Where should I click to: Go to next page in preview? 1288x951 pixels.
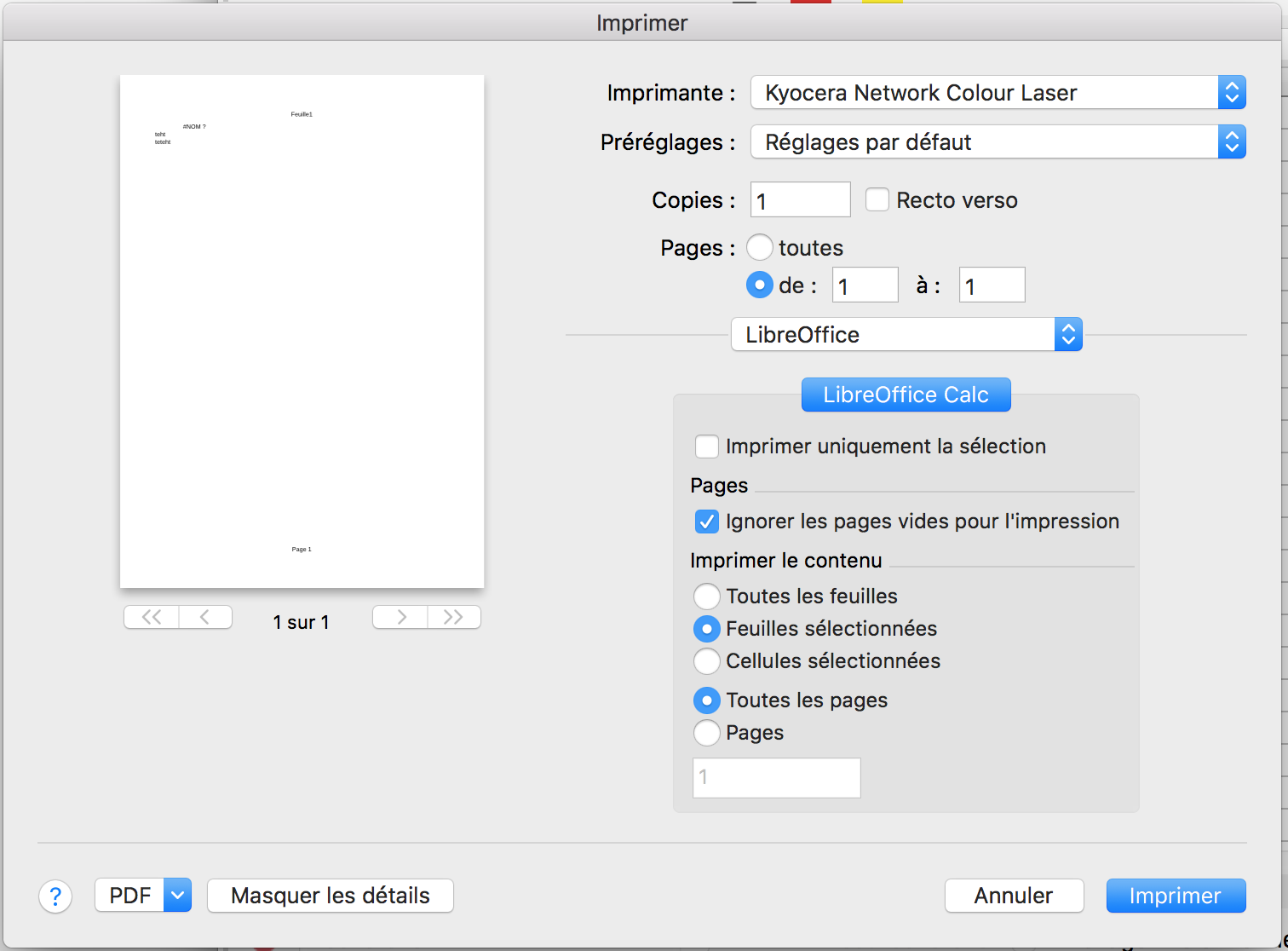click(400, 617)
